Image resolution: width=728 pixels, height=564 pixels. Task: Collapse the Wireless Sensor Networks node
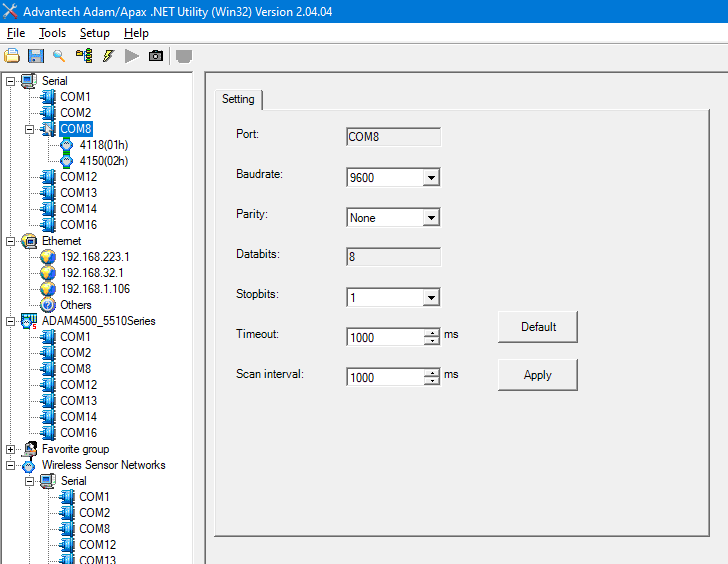tap(10, 465)
